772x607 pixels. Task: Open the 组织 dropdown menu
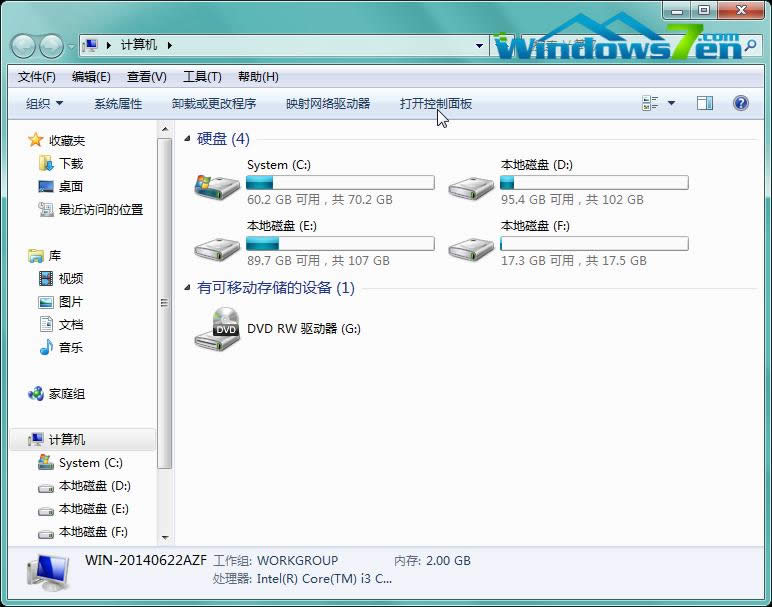pyautogui.click(x=44, y=103)
